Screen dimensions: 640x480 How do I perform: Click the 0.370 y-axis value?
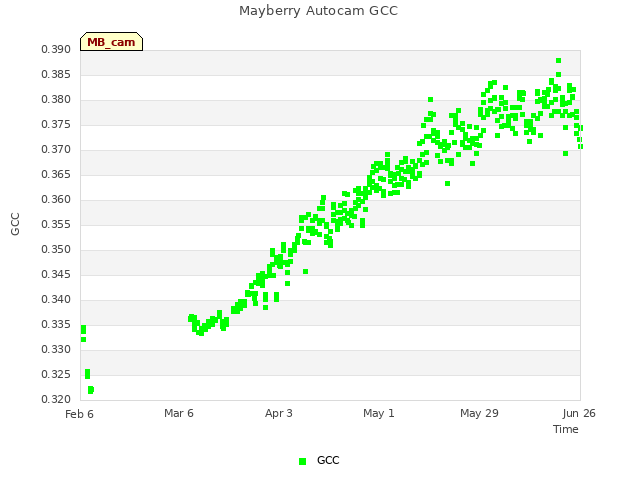pos(56,149)
